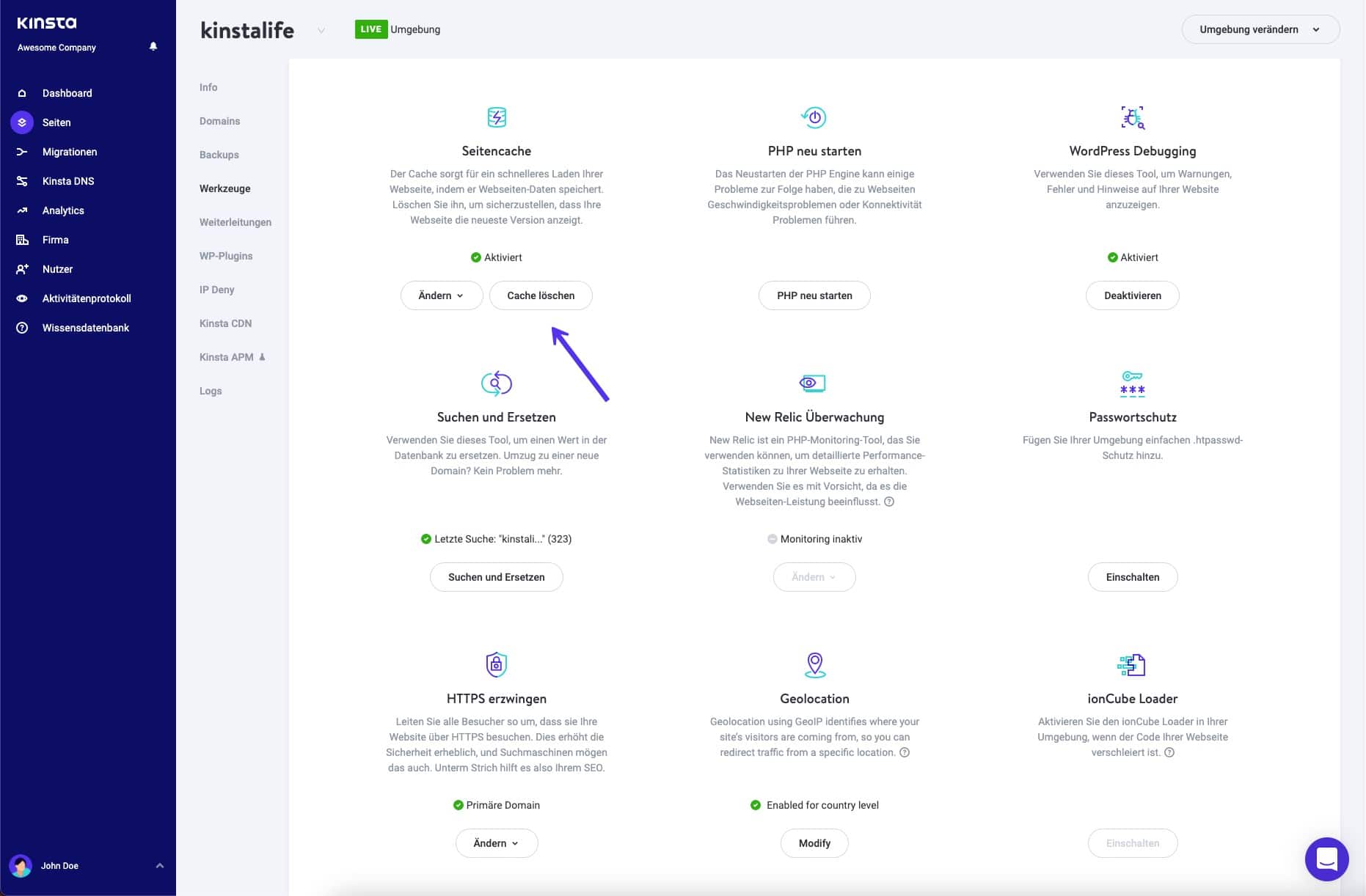Collapse the John Doe profile chevron

tap(160, 866)
